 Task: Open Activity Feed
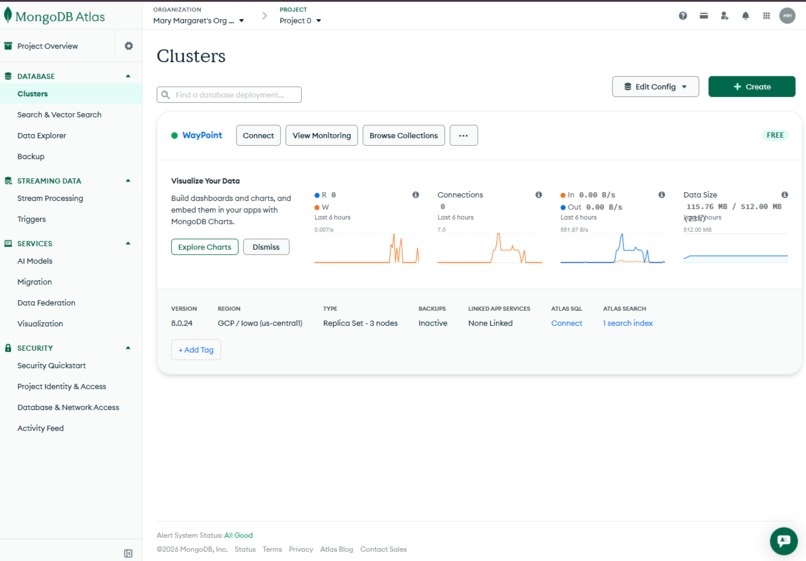41,428
